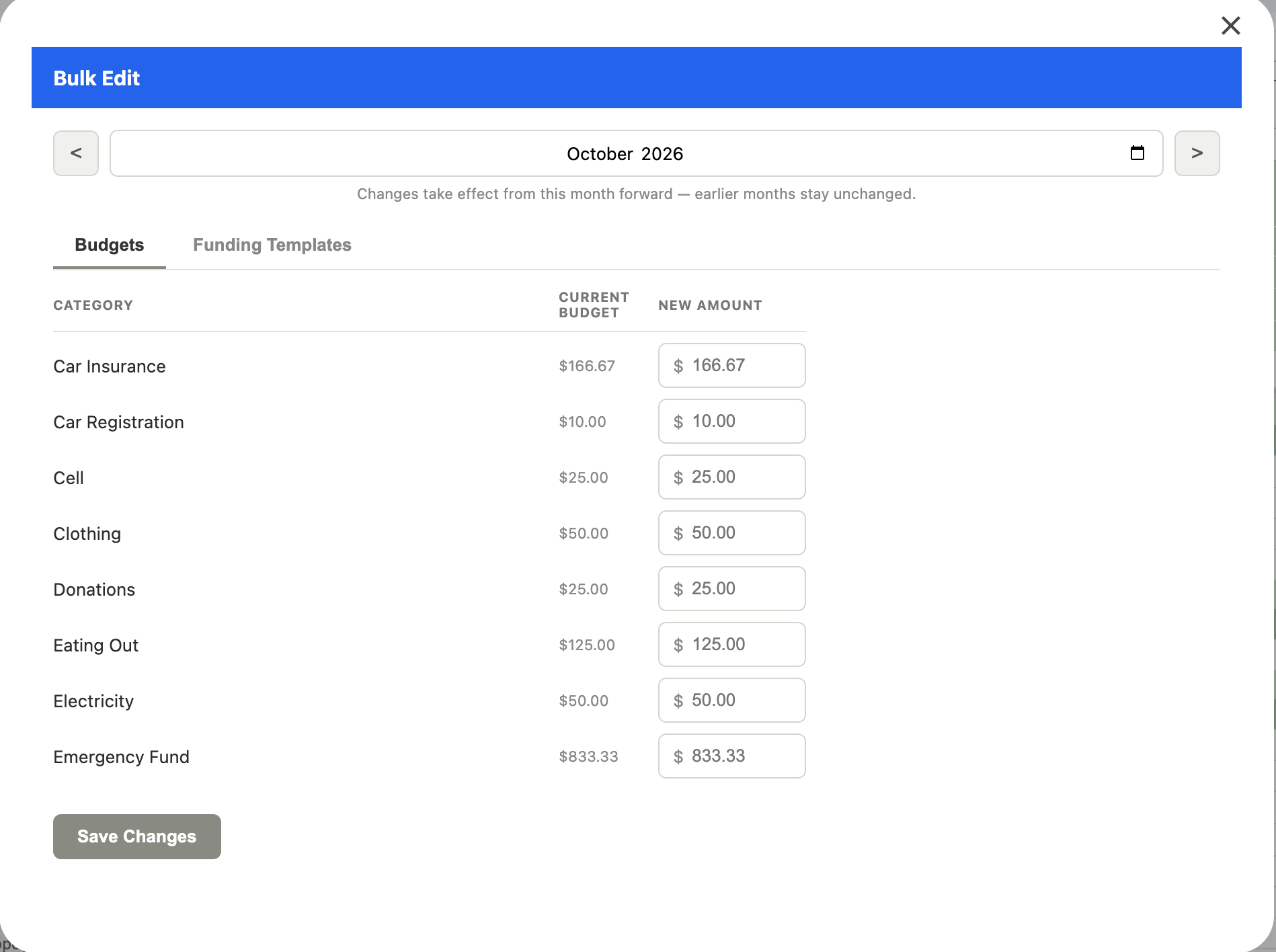
Task: Click current budget $833.33 for Emergency Fund
Action: coord(588,757)
